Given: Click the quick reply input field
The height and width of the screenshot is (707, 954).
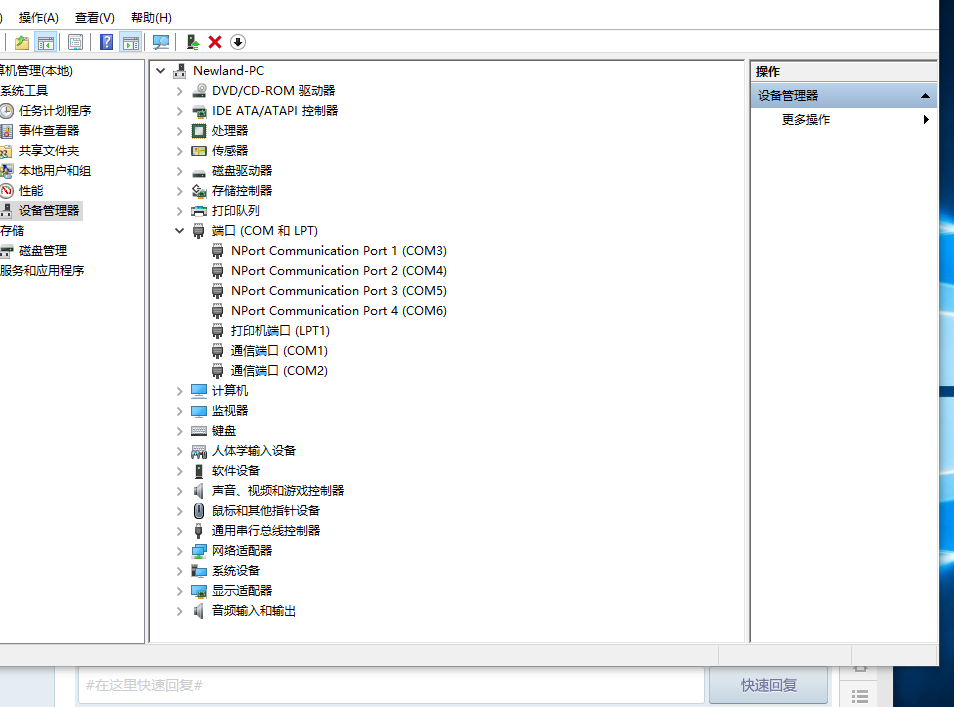Looking at the screenshot, I should (x=390, y=685).
